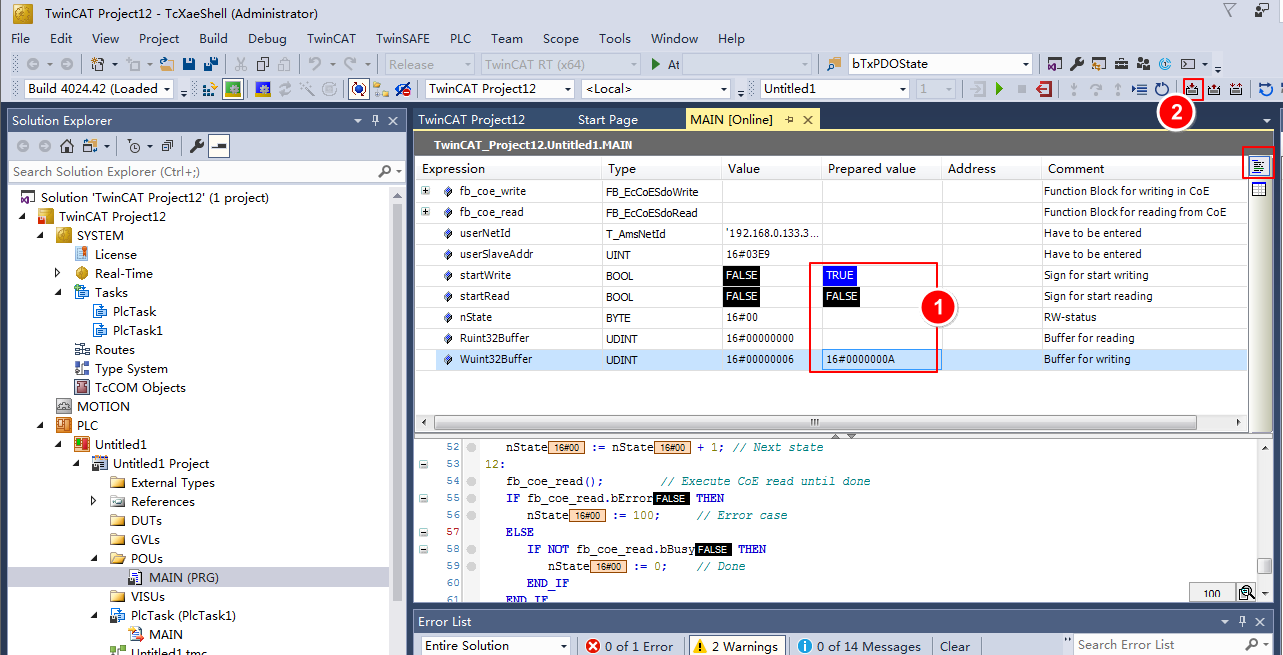The image size is (1283, 655).
Task: Toggle the 2 Warnings filter
Action: click(x=735, y=646)
